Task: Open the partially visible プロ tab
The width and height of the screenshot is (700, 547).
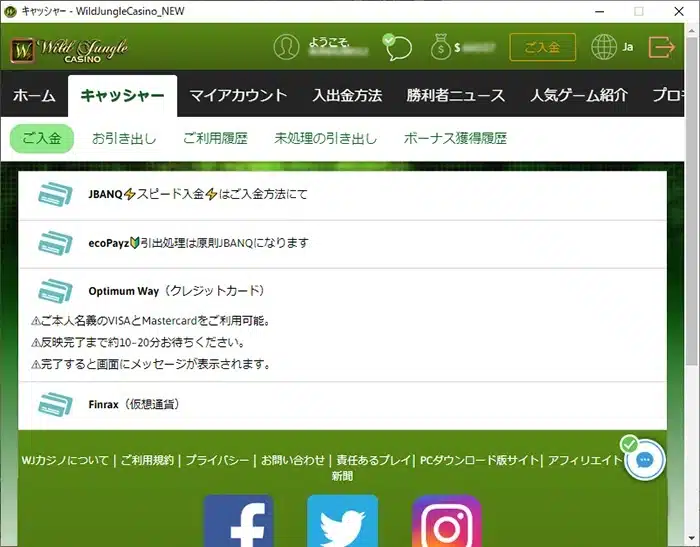Action: 668,96
